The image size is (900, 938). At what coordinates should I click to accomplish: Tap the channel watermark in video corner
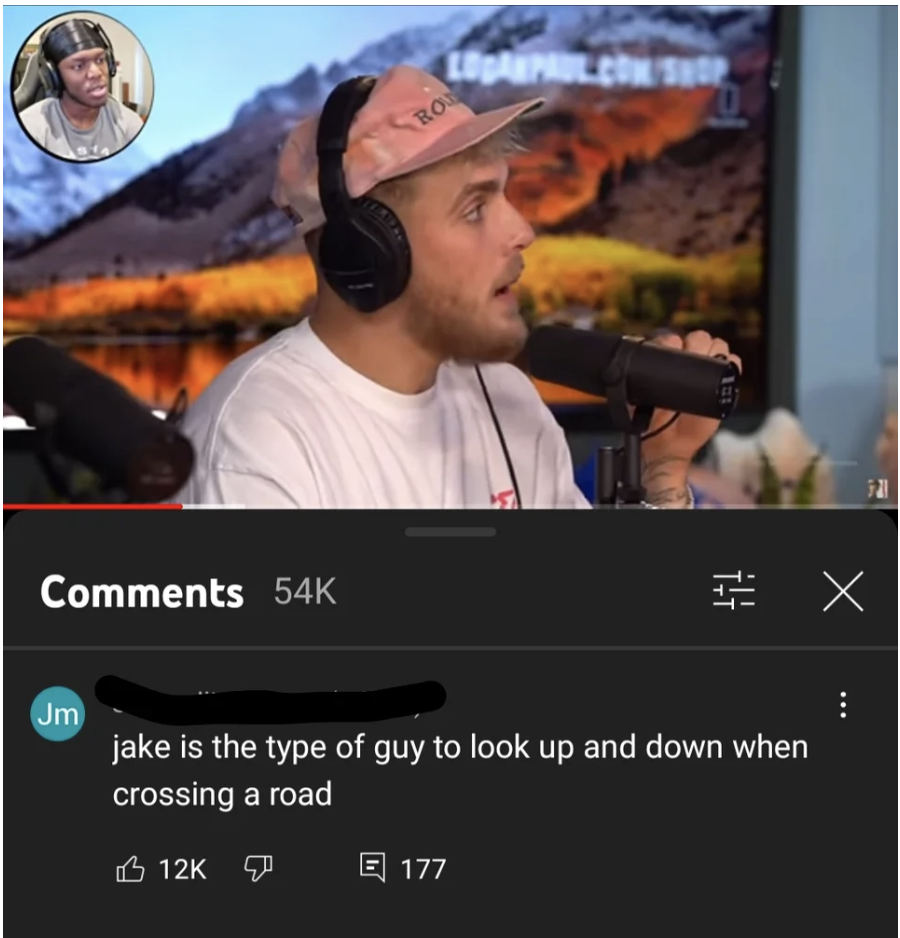point(878,491)
